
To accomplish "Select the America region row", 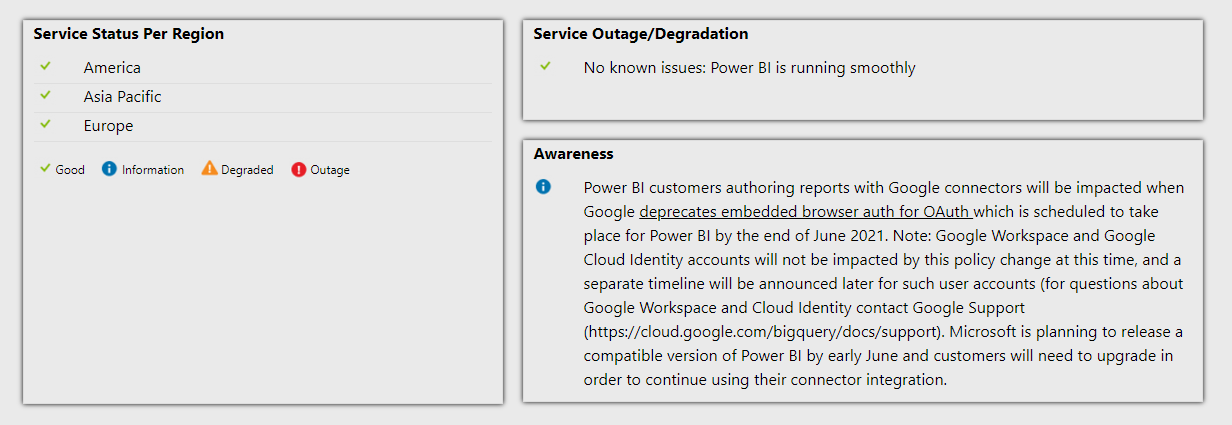I will [x=263, y=68].
